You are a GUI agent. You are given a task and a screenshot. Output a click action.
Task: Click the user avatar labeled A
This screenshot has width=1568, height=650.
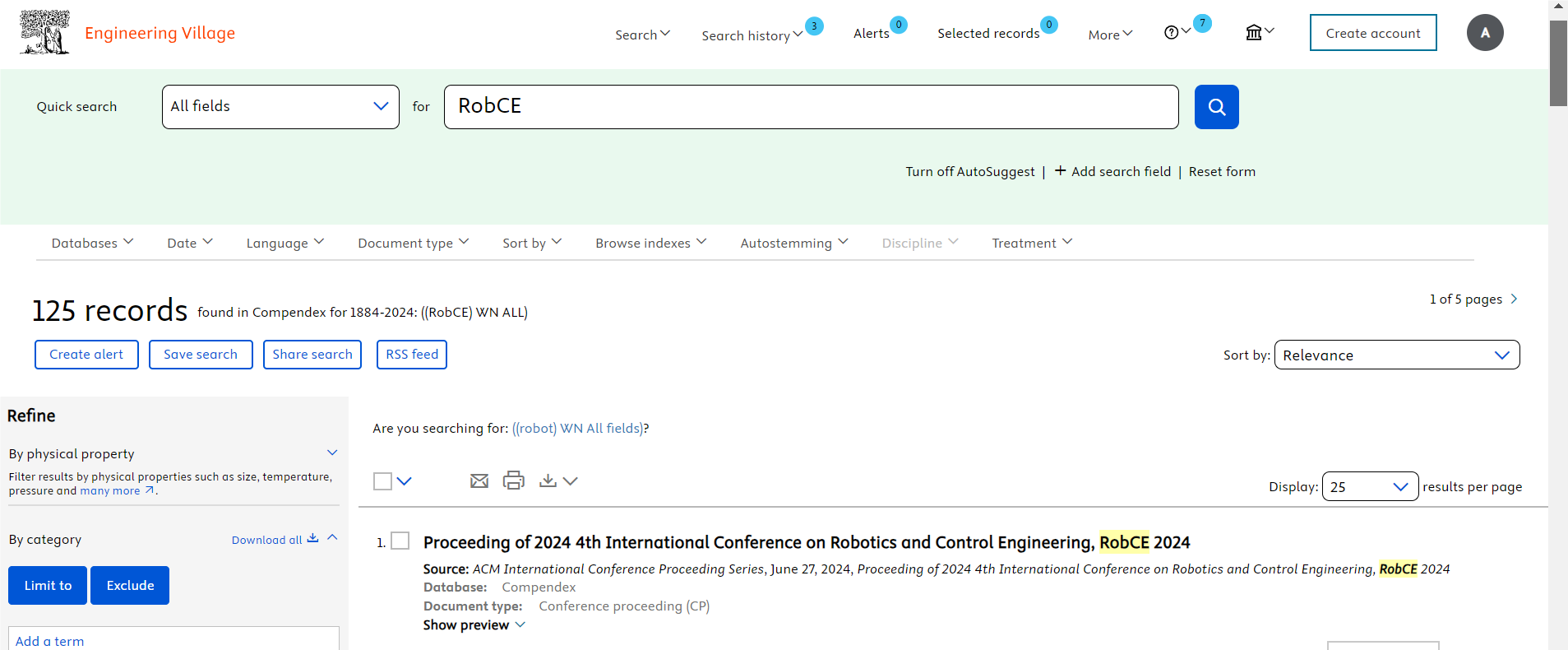1485,33
